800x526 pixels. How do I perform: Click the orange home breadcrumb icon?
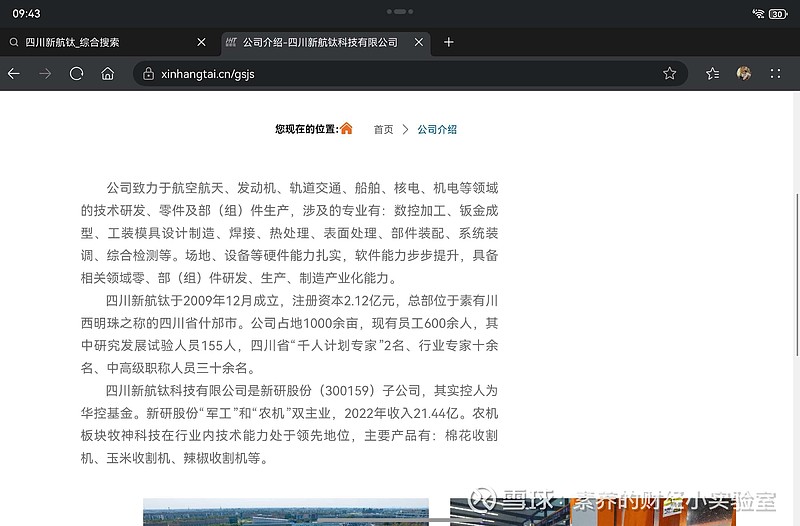click(x=346, y=129)
